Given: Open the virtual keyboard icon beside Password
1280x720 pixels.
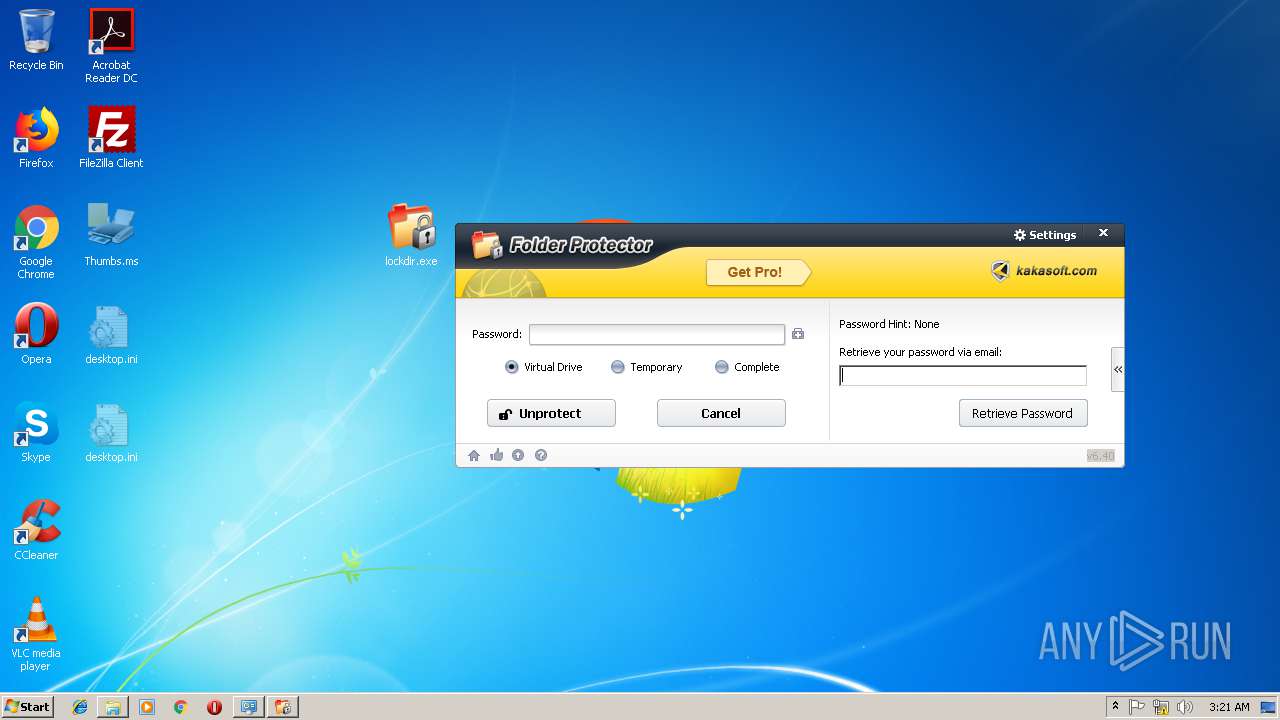Looking at the screenshot, I should pyautogui.click(x=798, y=334).
